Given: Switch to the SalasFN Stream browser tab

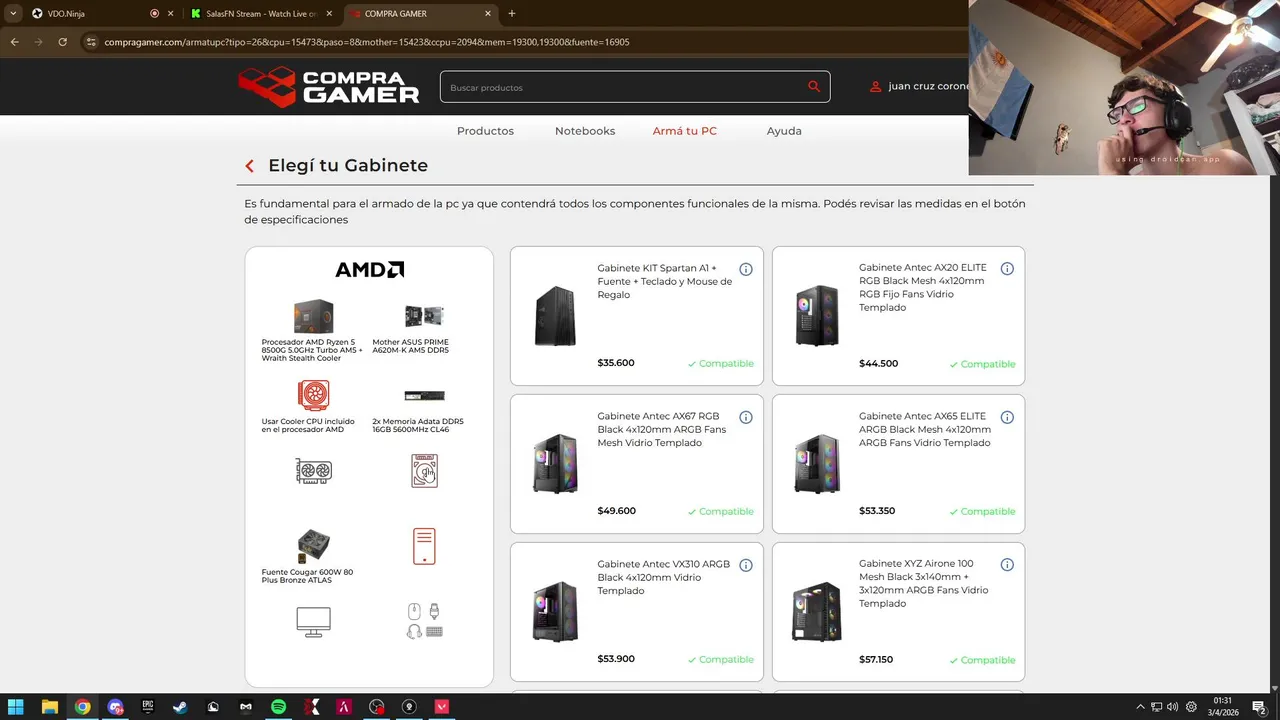Looking at the screenshot, I should pyautogui.click(x=262, y=14).
